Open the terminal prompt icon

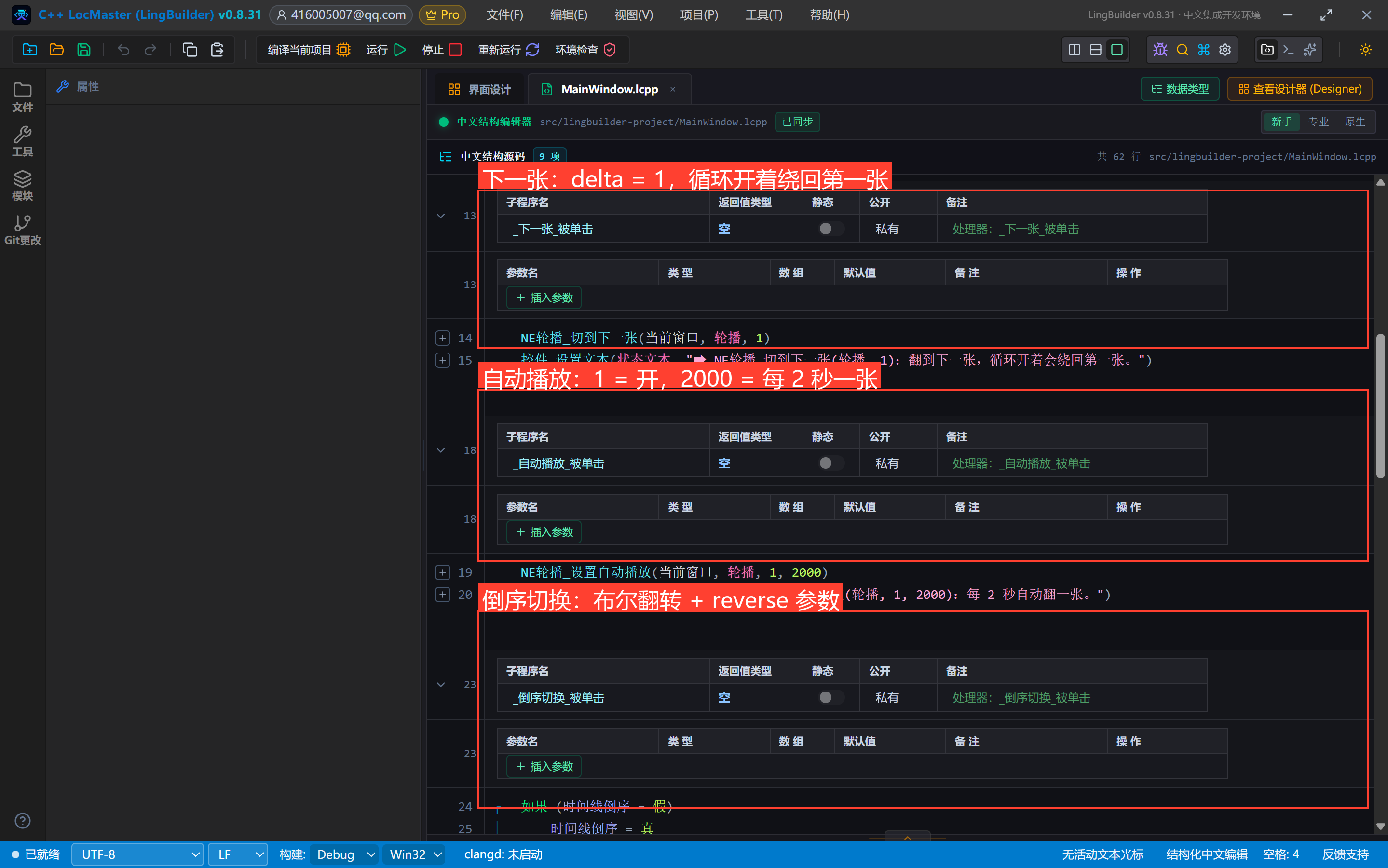(1288, 50)
